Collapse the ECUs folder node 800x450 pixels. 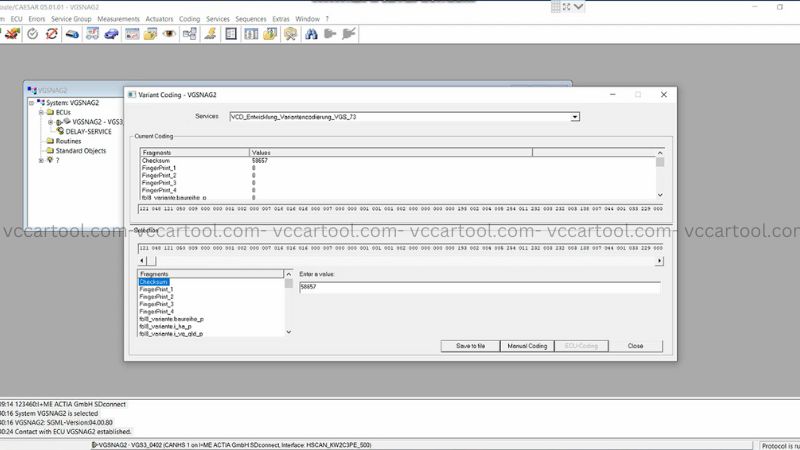coord(41,112)
